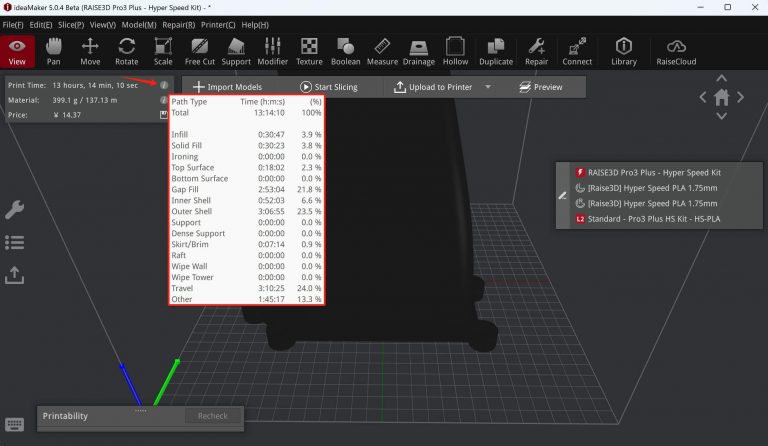The image size is (768, 446).
Task: Edit printer profile with pencil icon
Action: pos(562,196)
